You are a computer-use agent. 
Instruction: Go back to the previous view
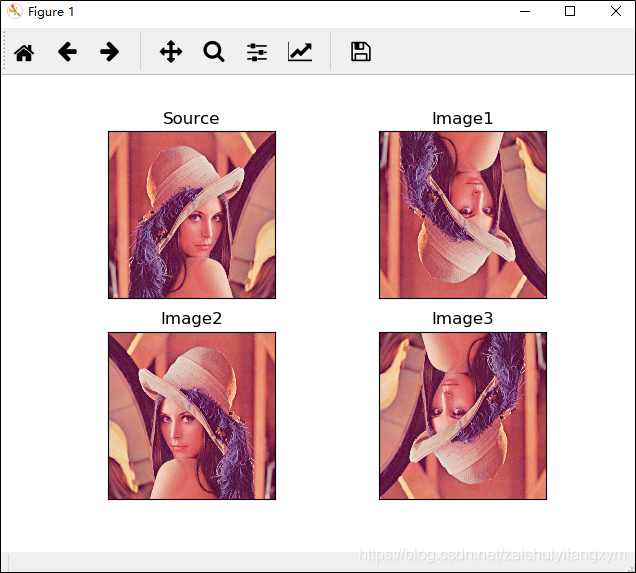tap(67, 52)
